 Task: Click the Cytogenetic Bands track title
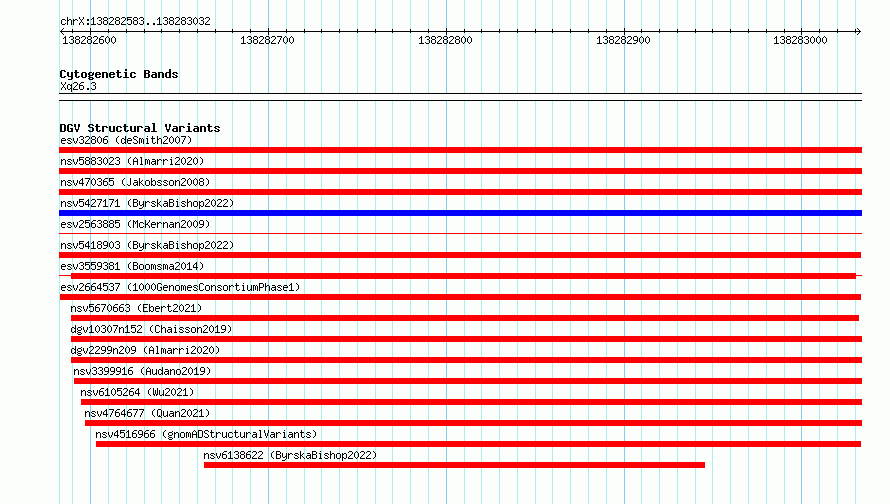[x=119, y=74]
